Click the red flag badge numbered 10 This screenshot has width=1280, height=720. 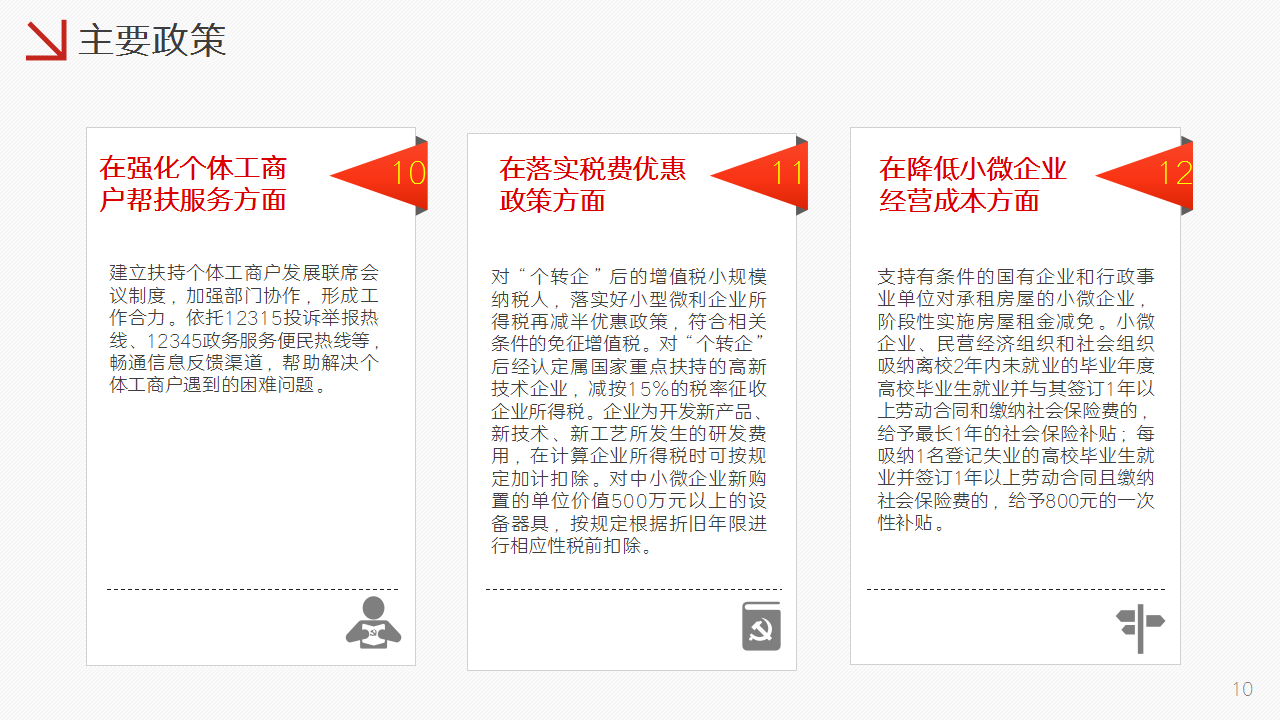pos(385,175)
